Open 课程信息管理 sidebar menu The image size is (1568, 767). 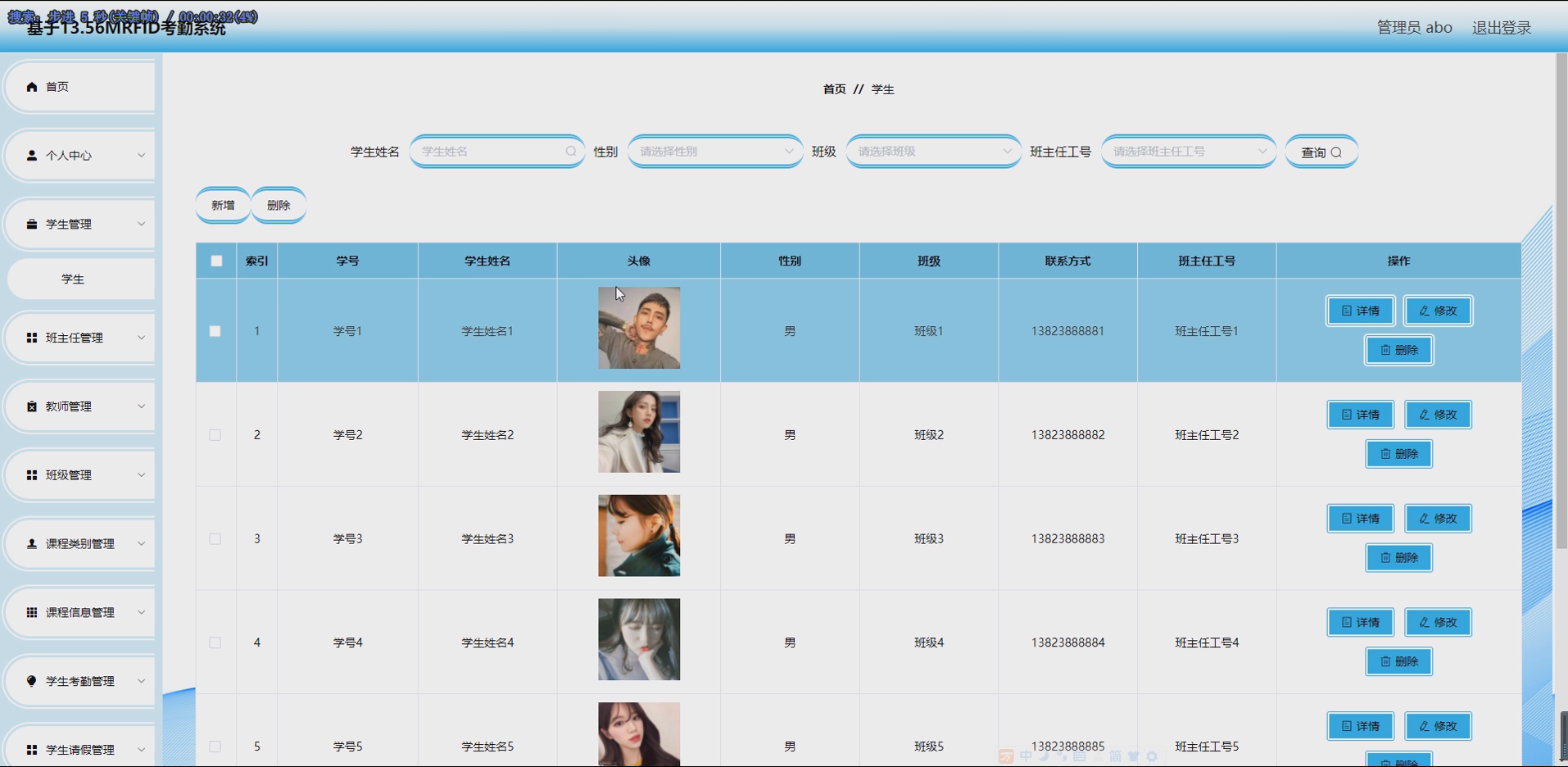click(80, 613)
